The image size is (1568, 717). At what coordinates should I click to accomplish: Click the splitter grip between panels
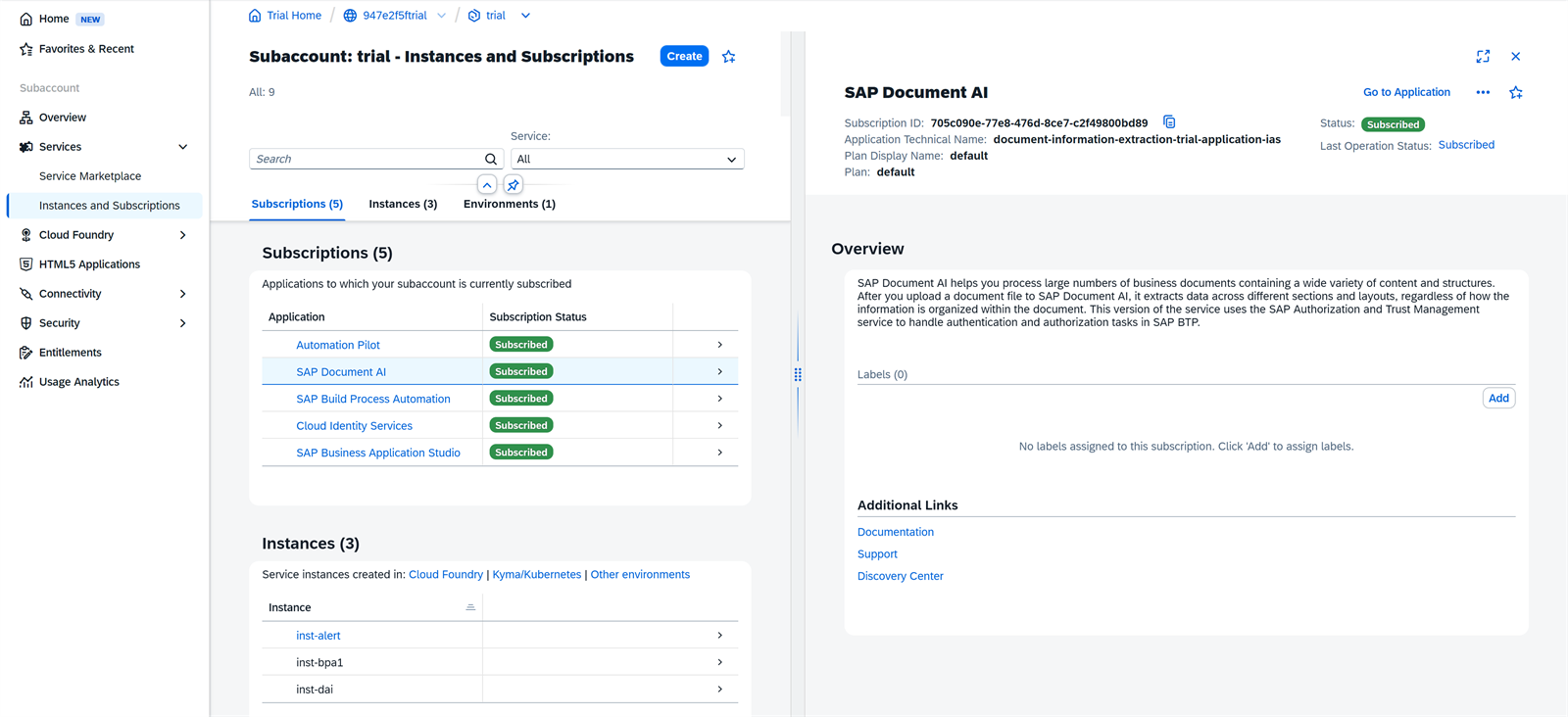pos(798,374)
